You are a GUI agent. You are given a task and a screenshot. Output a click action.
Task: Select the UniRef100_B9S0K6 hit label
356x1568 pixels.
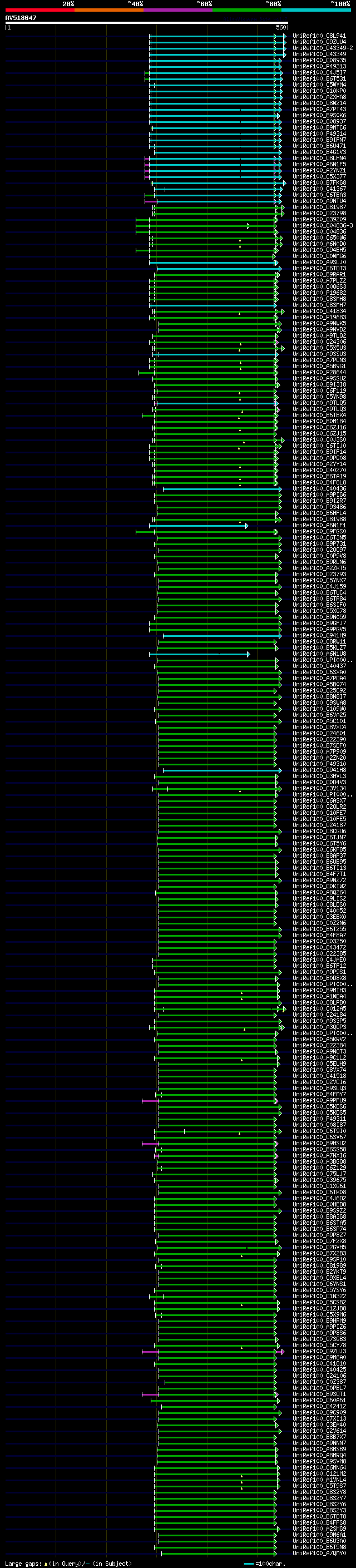click(319, 116)
